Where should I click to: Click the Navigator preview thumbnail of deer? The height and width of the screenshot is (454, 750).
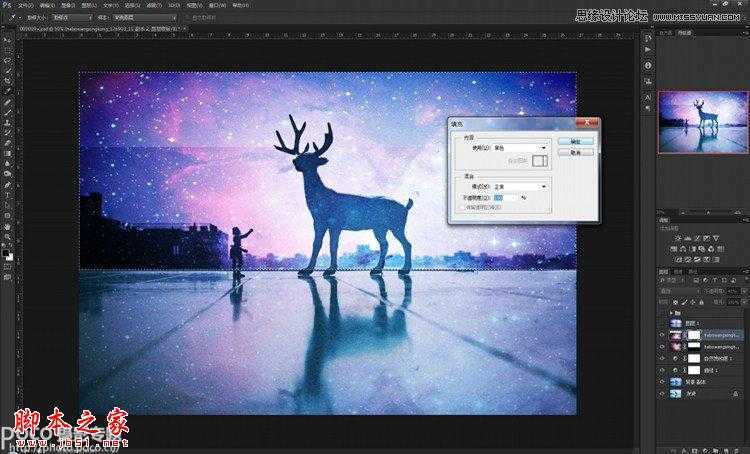tap(703, 122)
